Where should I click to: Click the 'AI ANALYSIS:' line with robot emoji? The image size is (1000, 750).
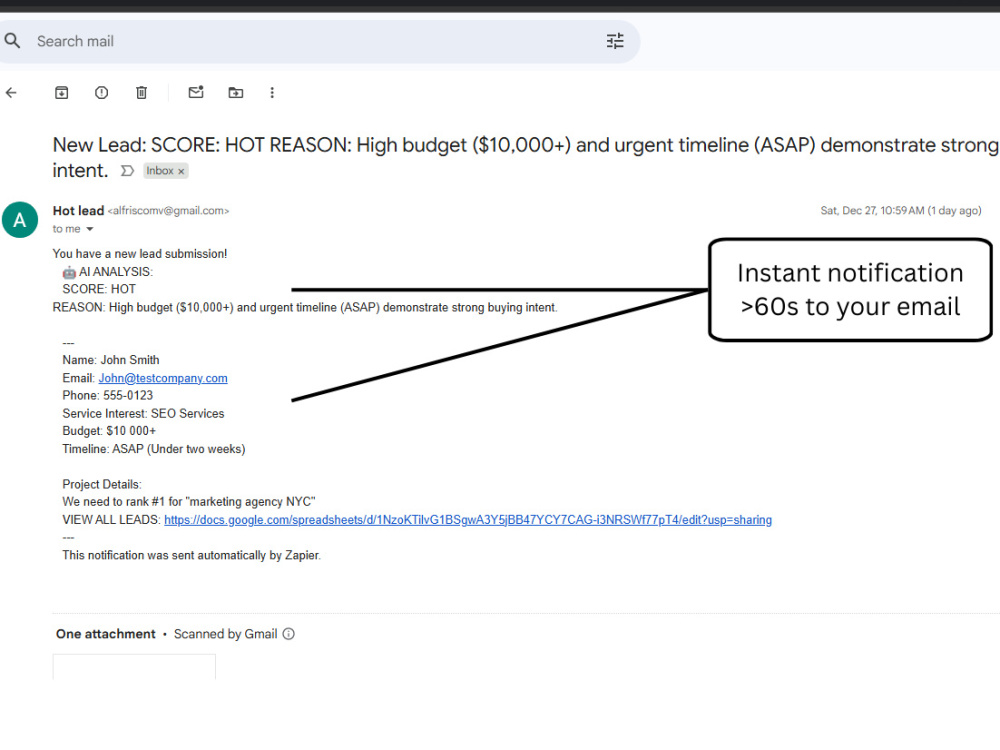coord(108,272)
